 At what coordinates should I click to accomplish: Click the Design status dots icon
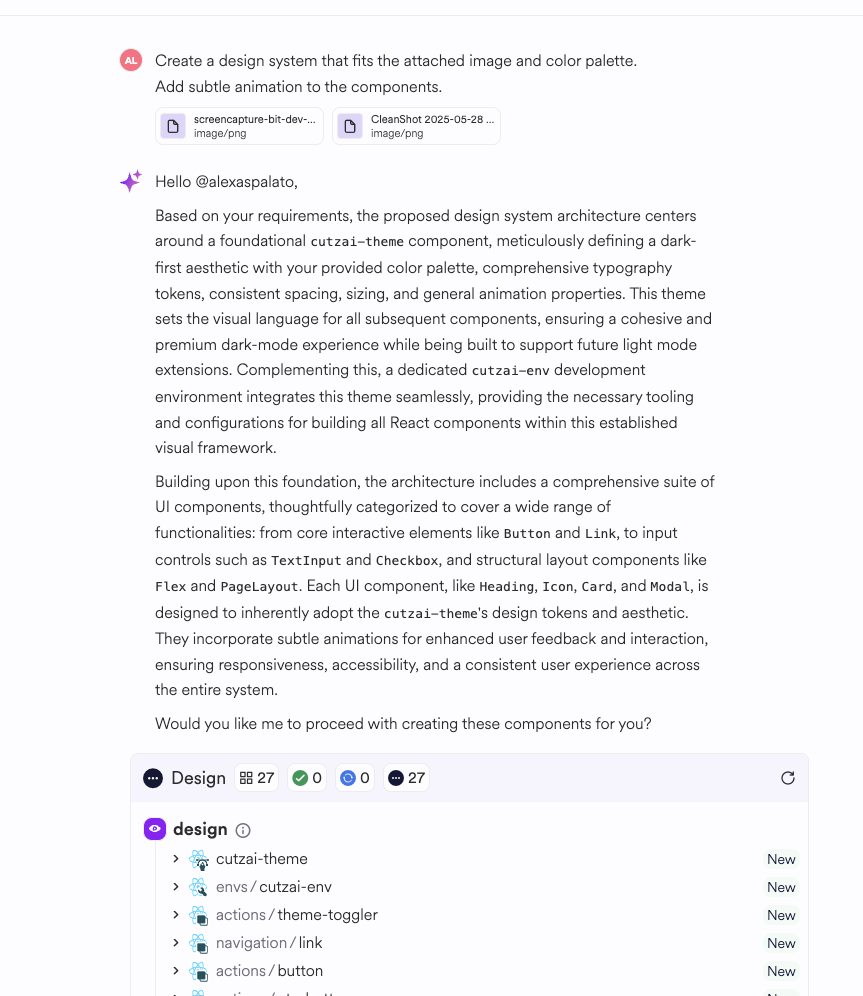pyautogui.click(x=153, y=778)
